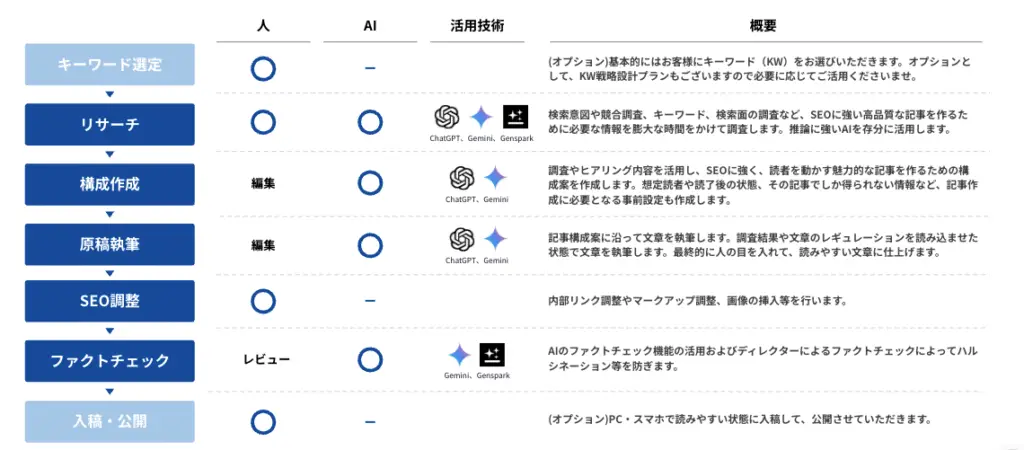The width and height of the screenshot is (1024, 450).
Task: Click the ChatGPT icon in the 構成作成 row
Action: [x=461, y=178]
